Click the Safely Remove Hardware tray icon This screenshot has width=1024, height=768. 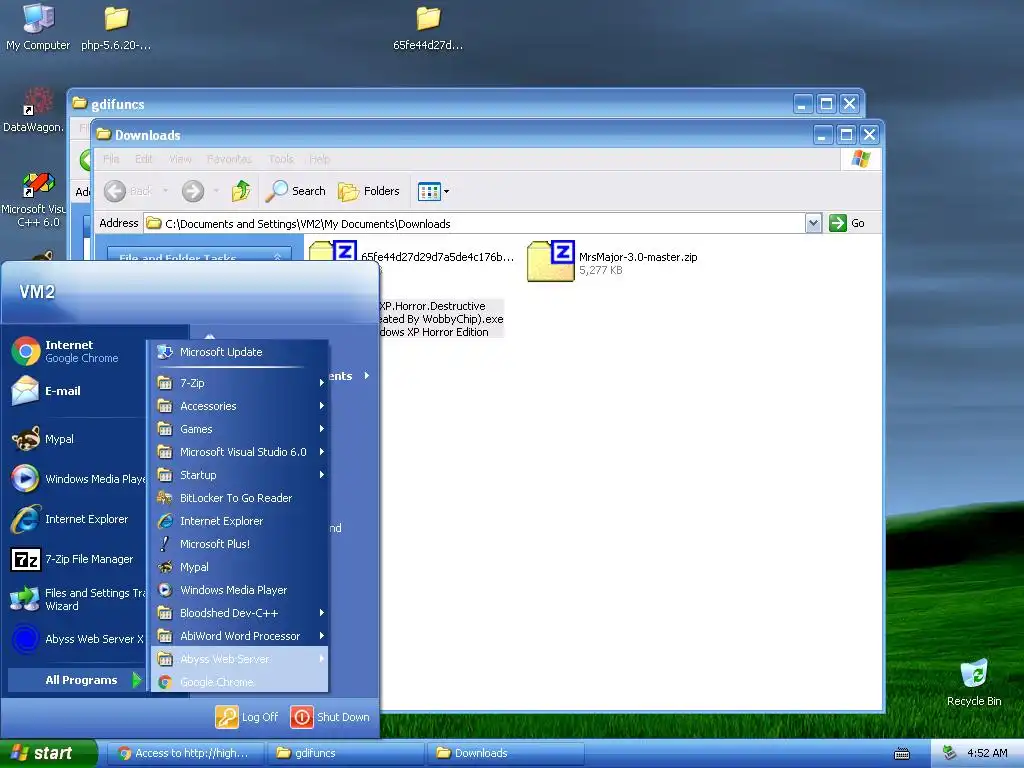click(949, 753)
